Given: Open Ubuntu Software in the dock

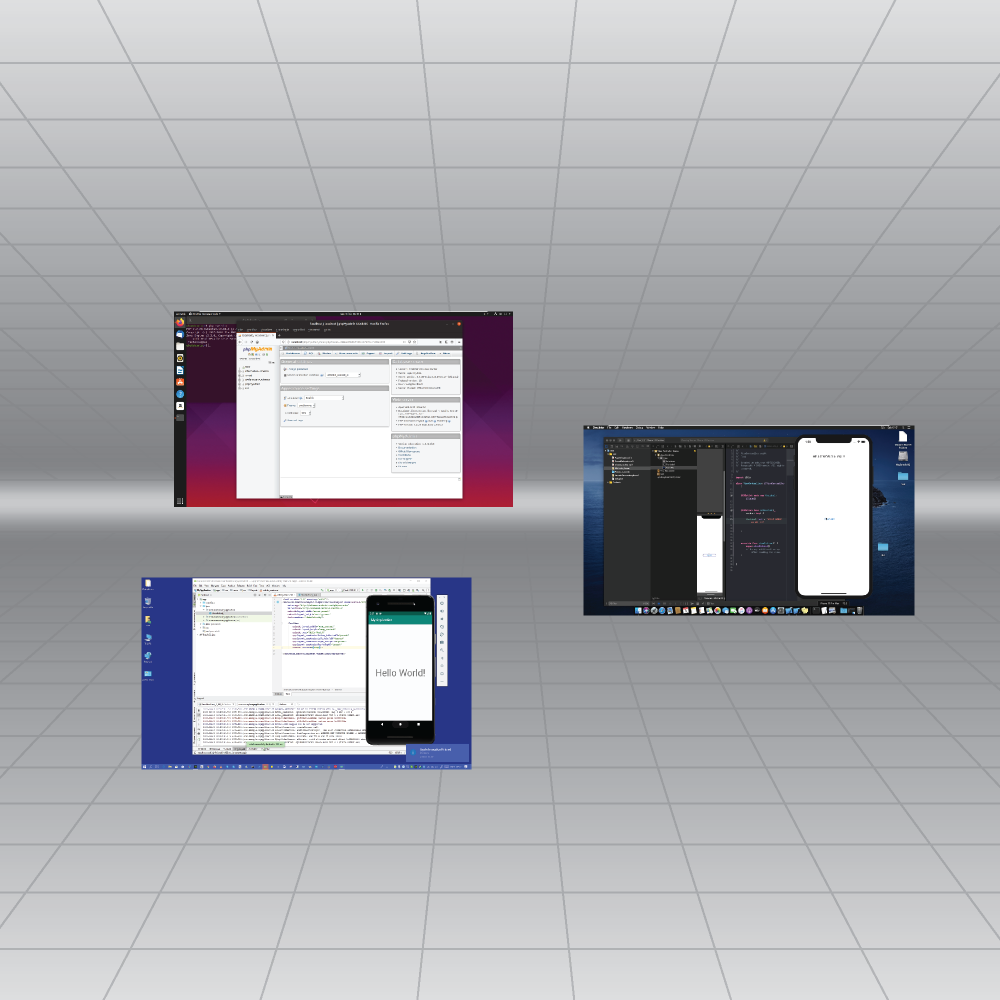Looking at the screenshot, I should pos(180,382).
